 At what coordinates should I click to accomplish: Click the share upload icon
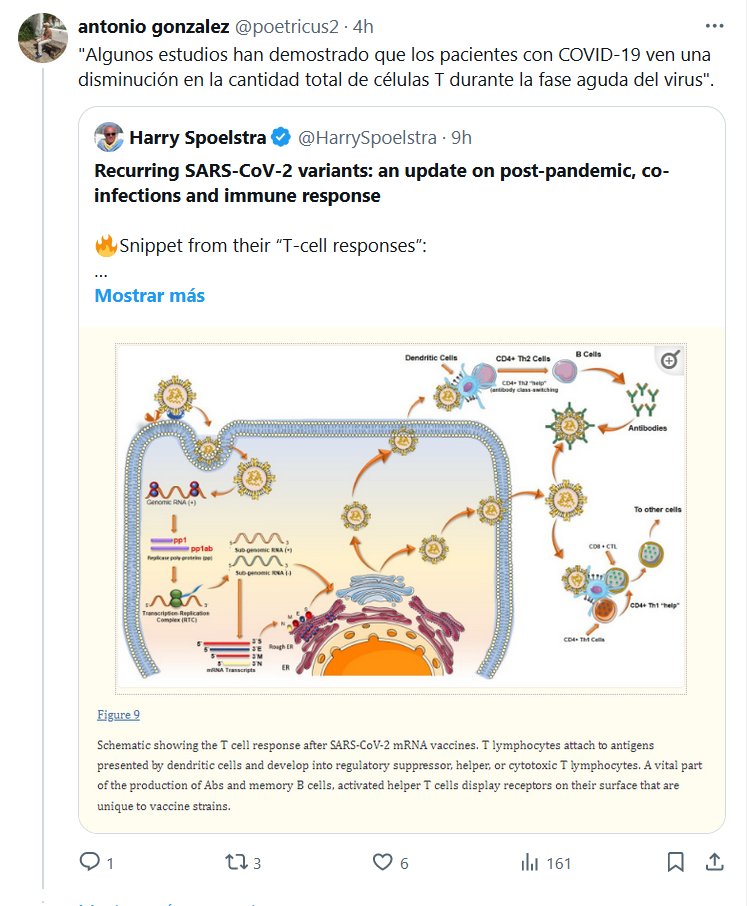point(714,862)
